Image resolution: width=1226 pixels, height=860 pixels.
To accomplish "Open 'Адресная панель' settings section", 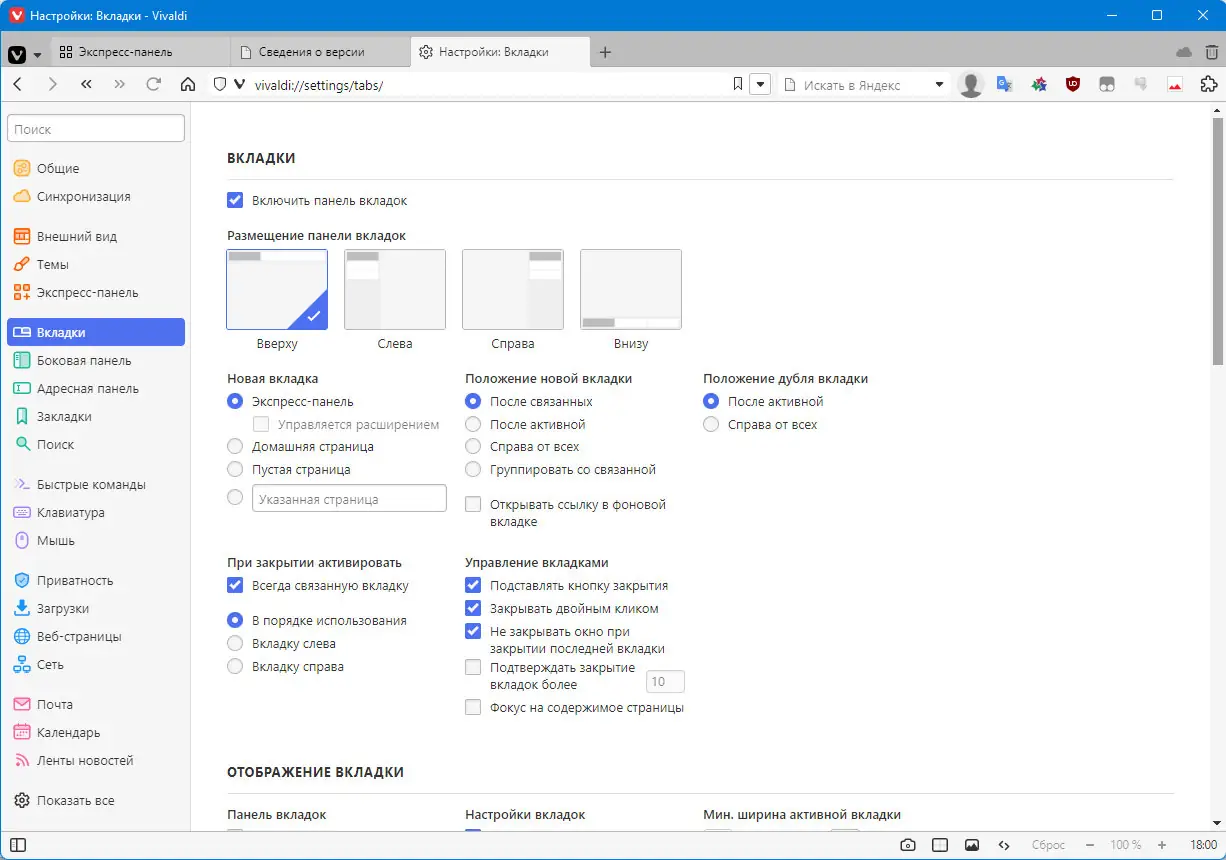I will (x=96, y=389).
